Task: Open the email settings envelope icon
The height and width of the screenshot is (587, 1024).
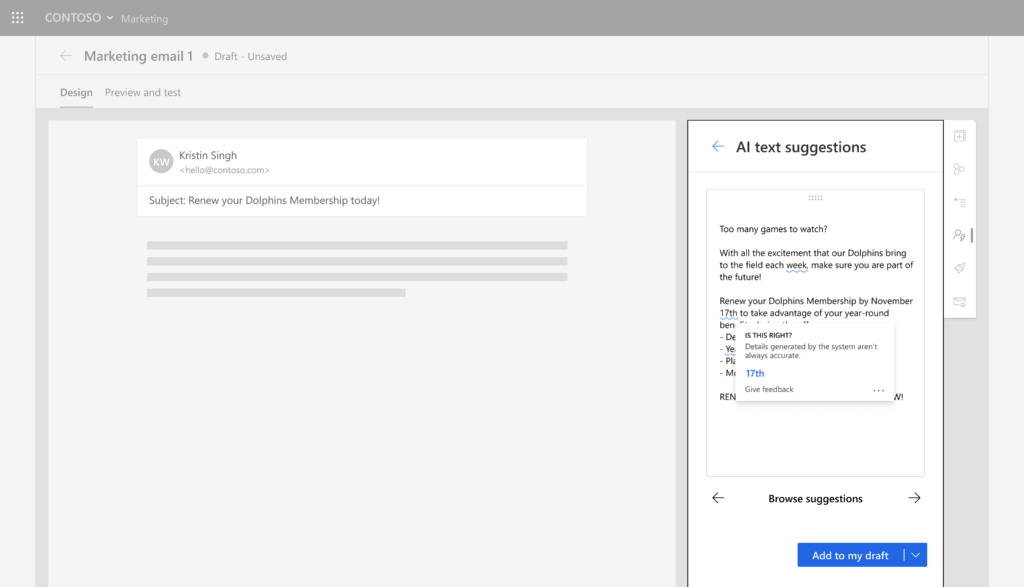Action: point(959,301)
